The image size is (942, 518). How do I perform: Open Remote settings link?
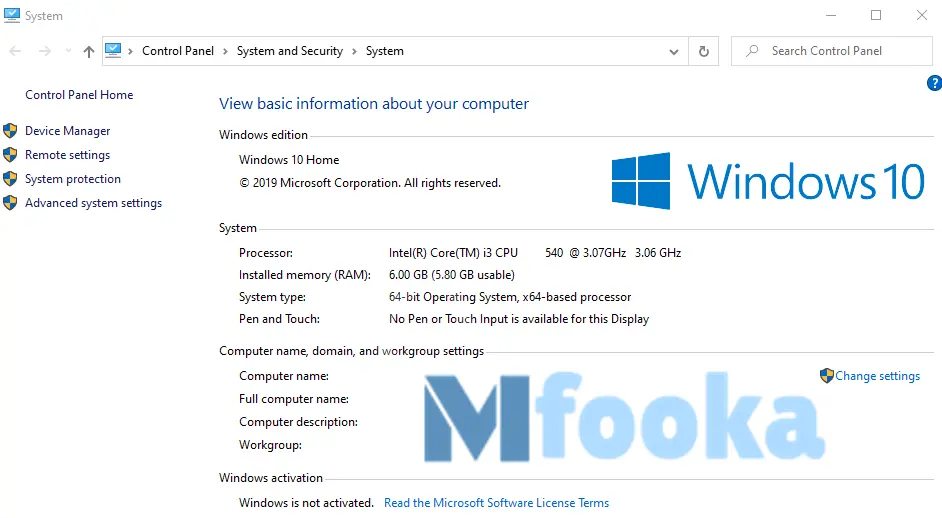click(68, 155)
